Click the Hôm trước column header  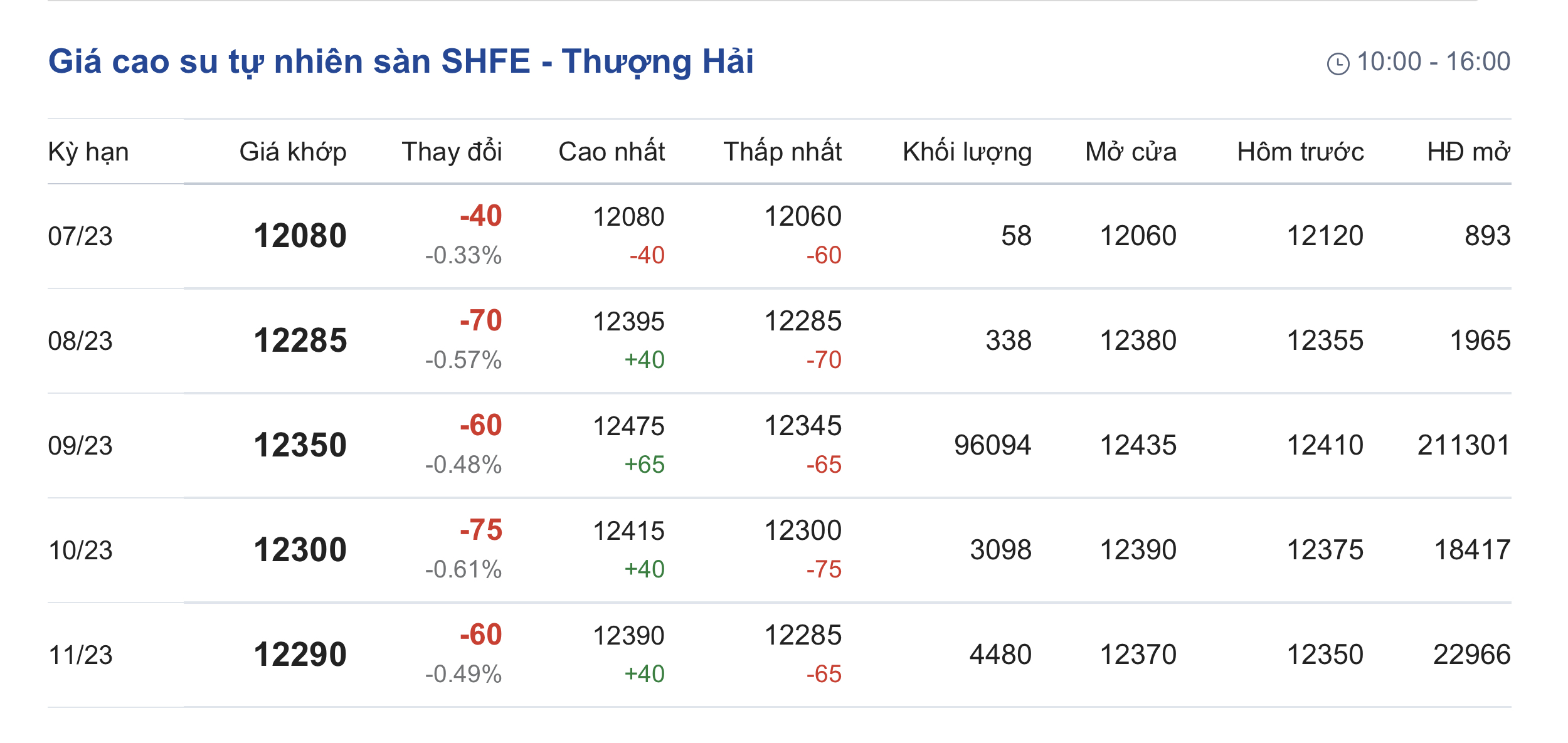click(x=1300, y=152)
